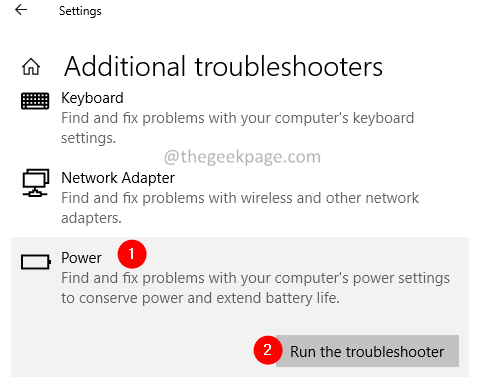
Task: Click the computer's power settings description line
Action: click(x=255, y=278)
